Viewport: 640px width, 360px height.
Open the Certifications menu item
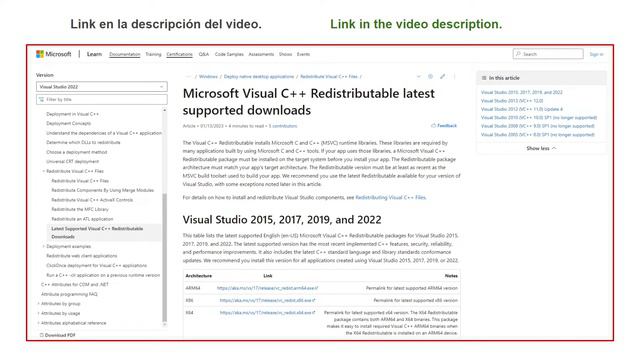[179, 54]
